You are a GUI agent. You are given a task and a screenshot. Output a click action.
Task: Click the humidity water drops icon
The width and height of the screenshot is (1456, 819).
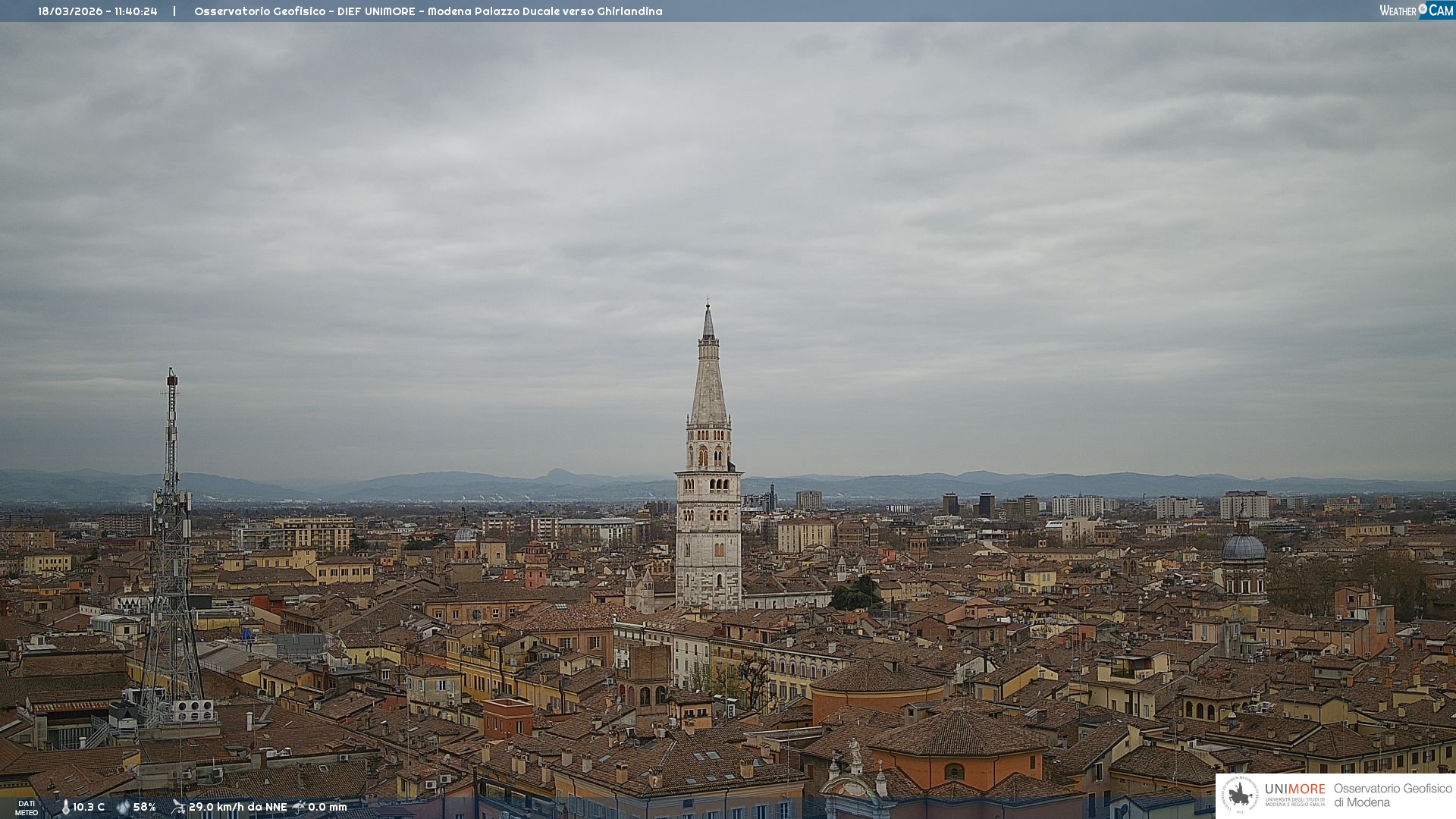pyautogui.click(x=123, y=807)
